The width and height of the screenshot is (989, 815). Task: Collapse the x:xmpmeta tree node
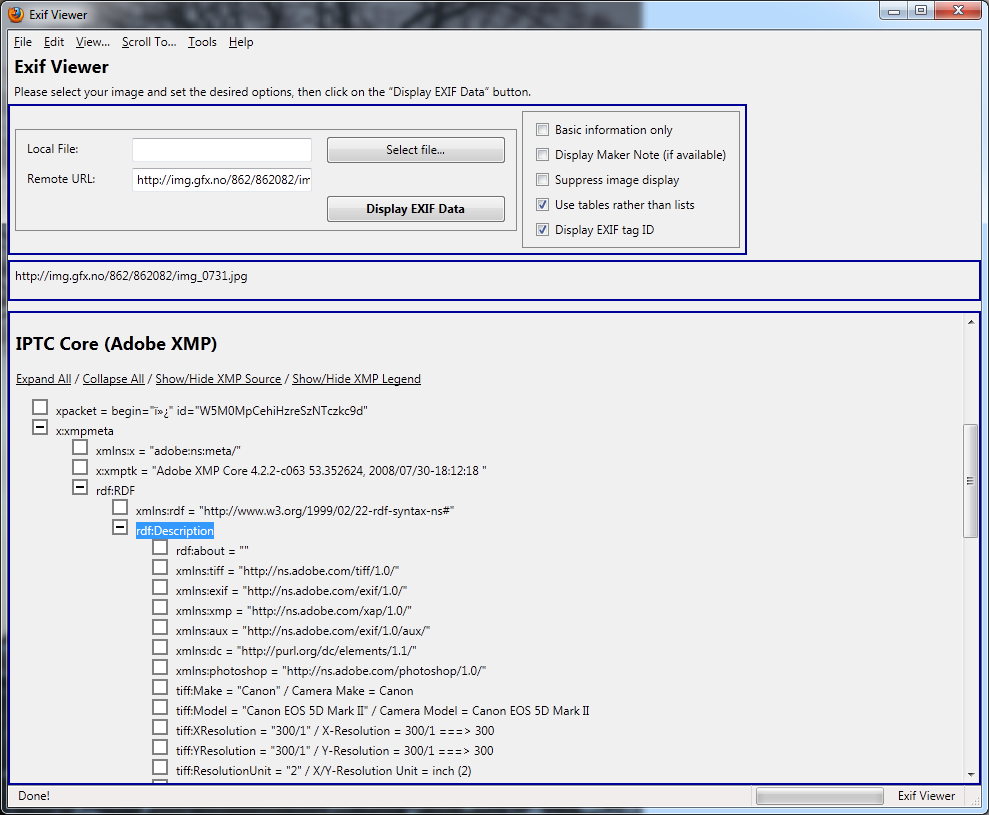coord(40,428)
